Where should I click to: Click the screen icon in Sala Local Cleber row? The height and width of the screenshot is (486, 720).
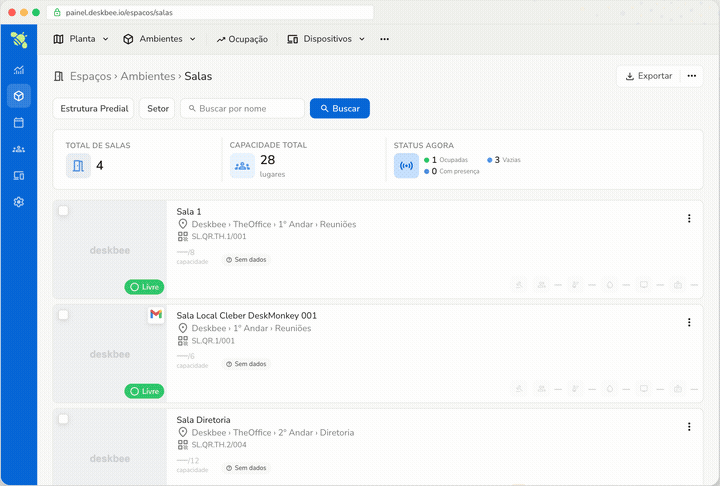(644, 389)
